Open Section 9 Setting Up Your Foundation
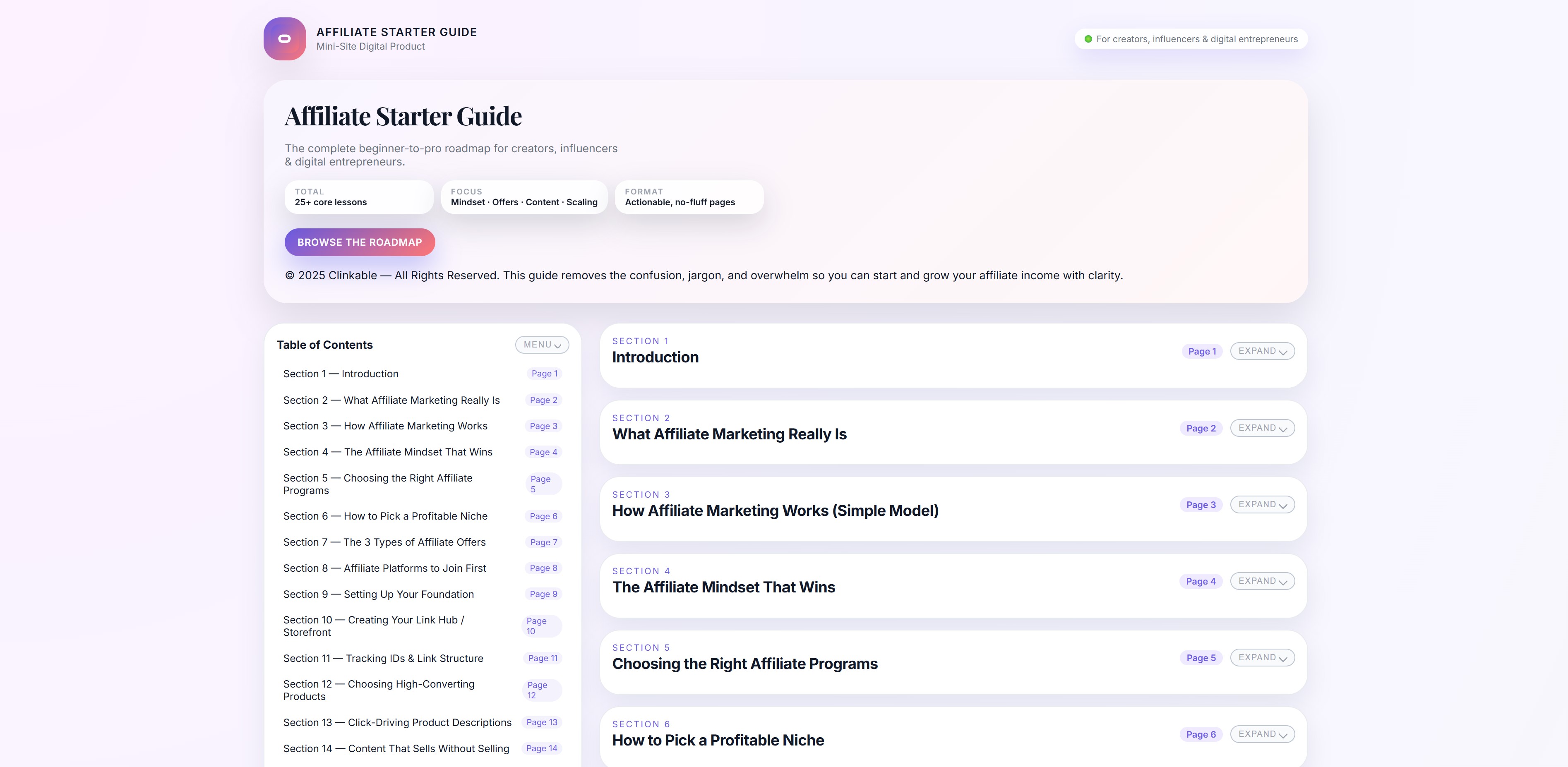This screenshot has height=767, width=1568. tap(379, 594)
